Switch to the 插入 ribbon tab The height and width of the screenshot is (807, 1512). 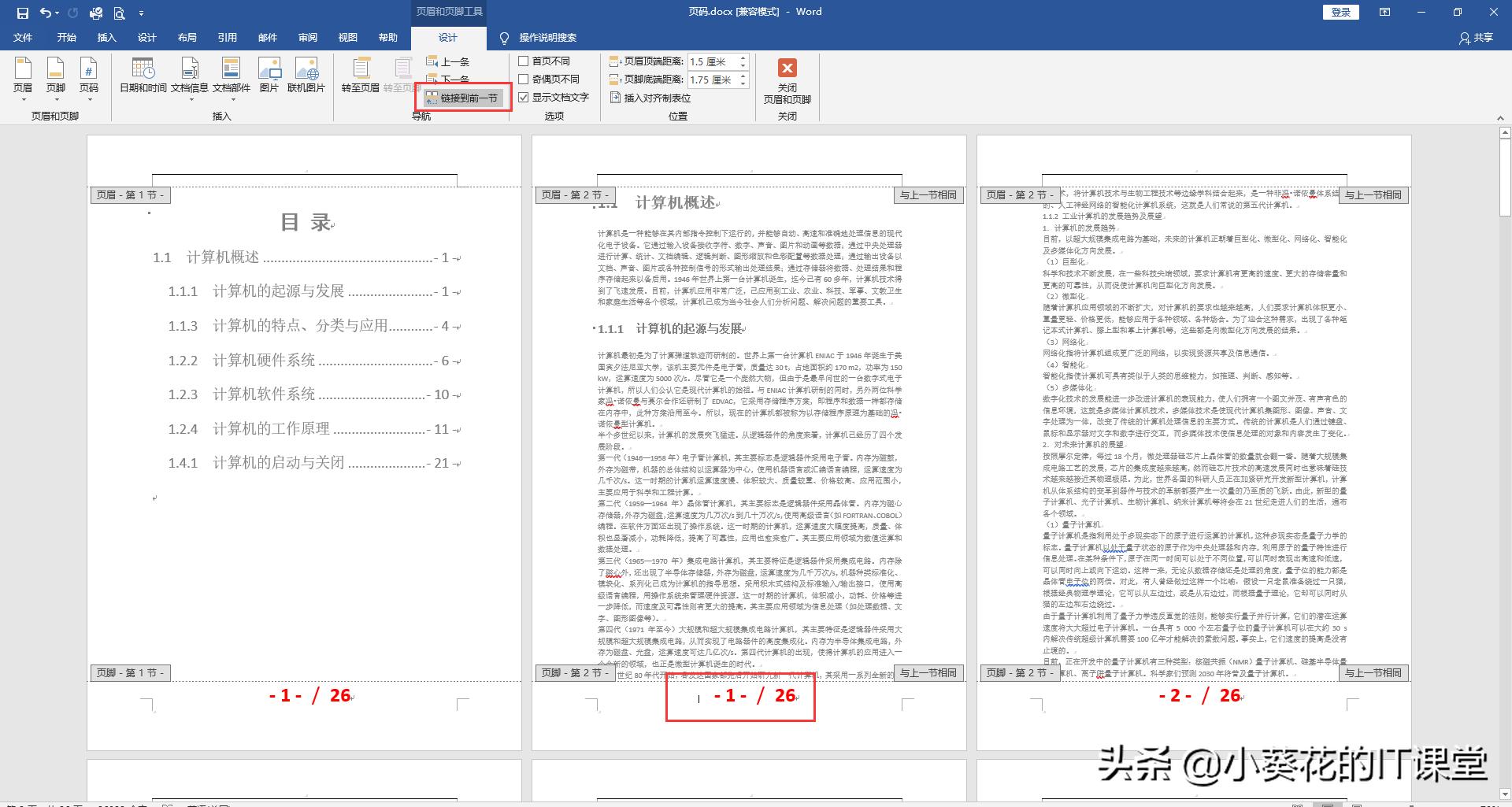point(106,37)
